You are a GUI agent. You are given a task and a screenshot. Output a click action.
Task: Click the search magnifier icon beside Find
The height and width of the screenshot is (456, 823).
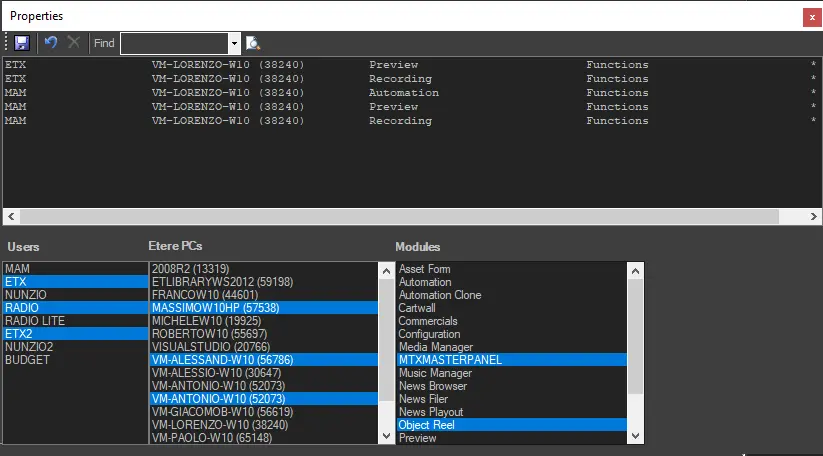[252, 43]
